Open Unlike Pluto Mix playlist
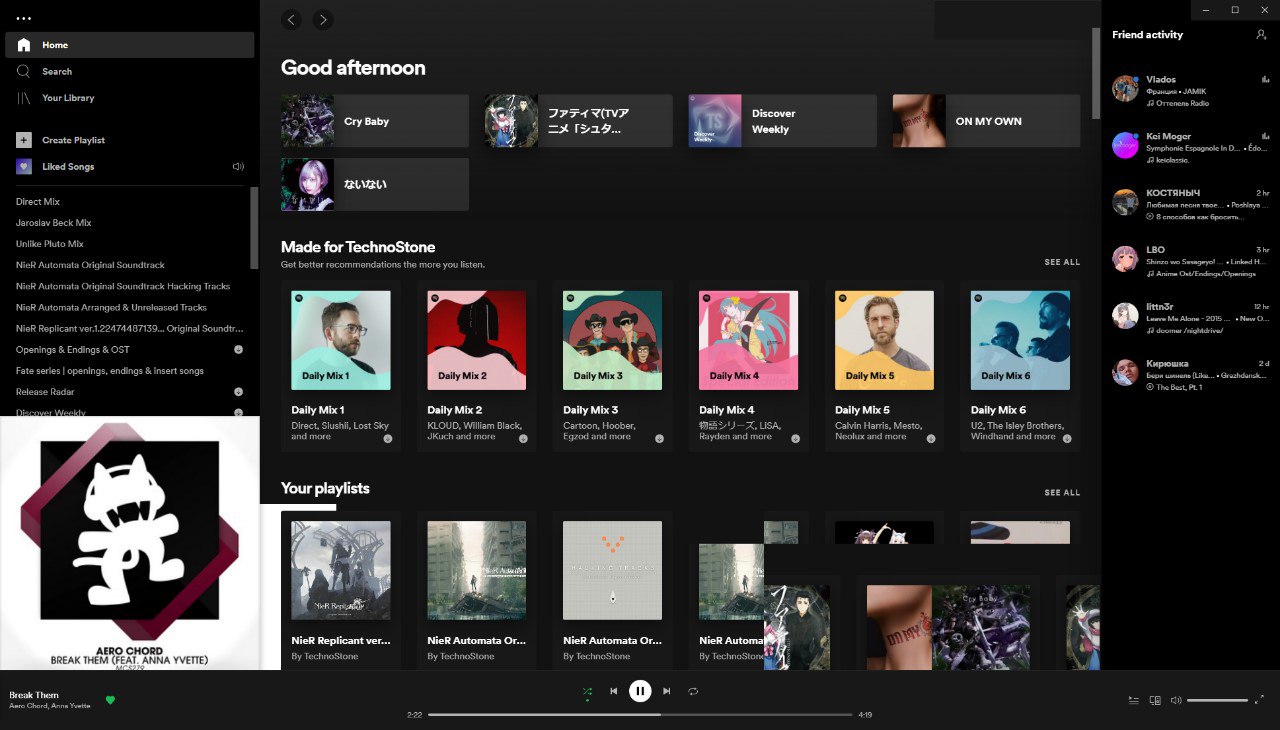Image resolution: width=1280 pixels, height=730 pixels. [50, 244]
